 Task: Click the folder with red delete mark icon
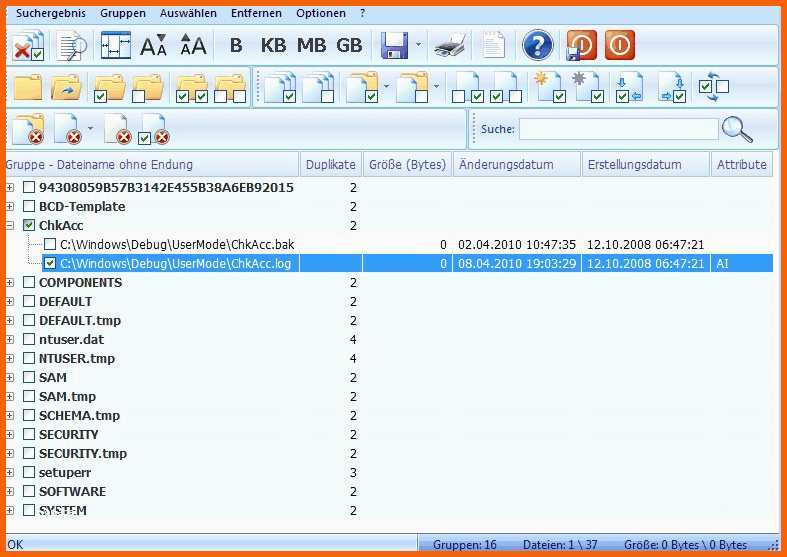tap(29, 129)
